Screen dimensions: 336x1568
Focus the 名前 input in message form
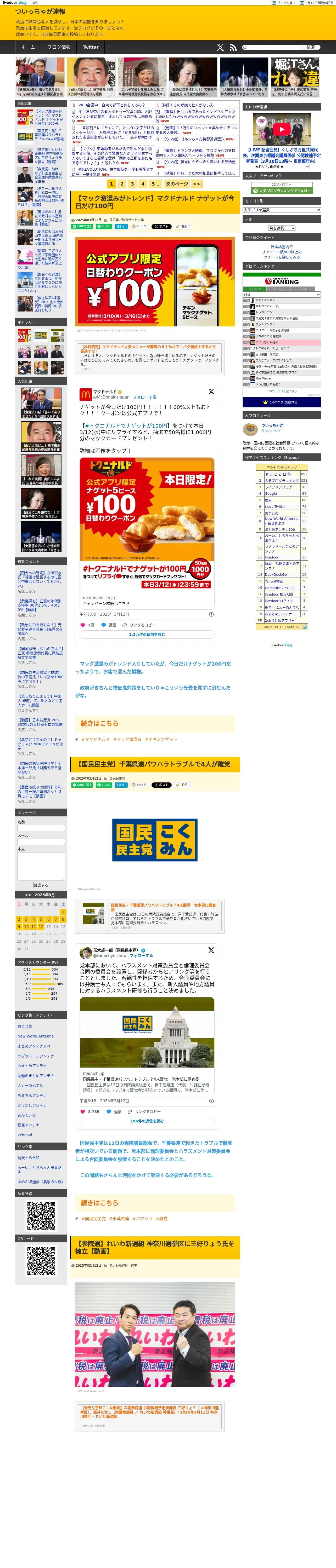pos(41,828)
